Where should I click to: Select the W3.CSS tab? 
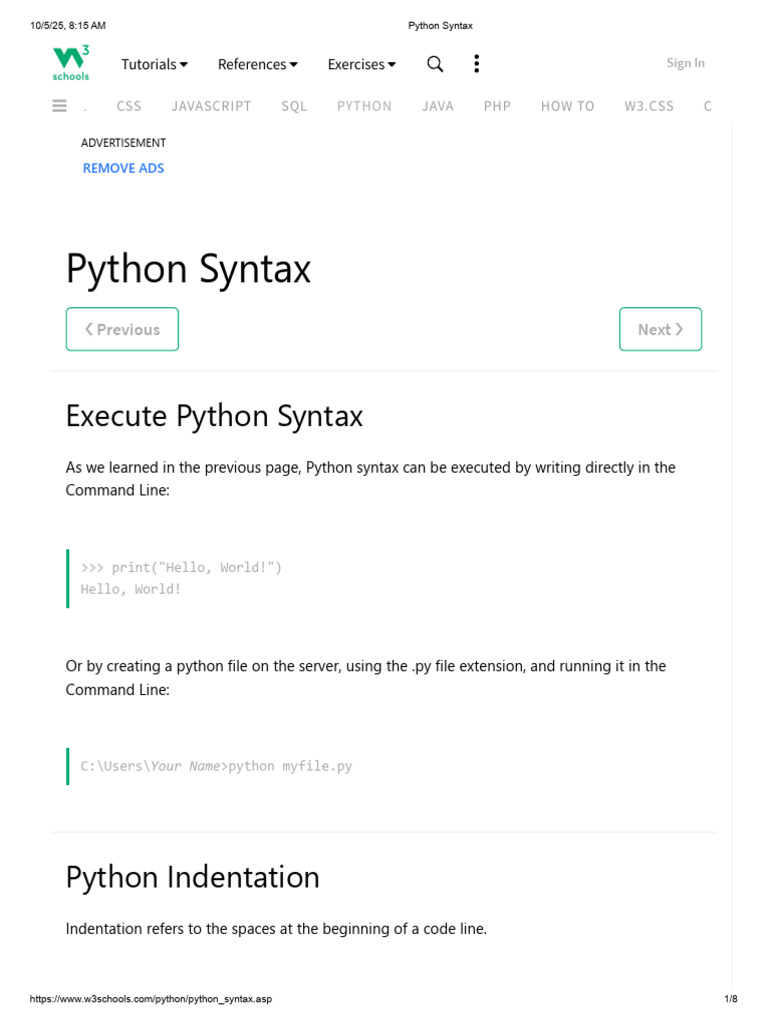(x=649, y=106)
